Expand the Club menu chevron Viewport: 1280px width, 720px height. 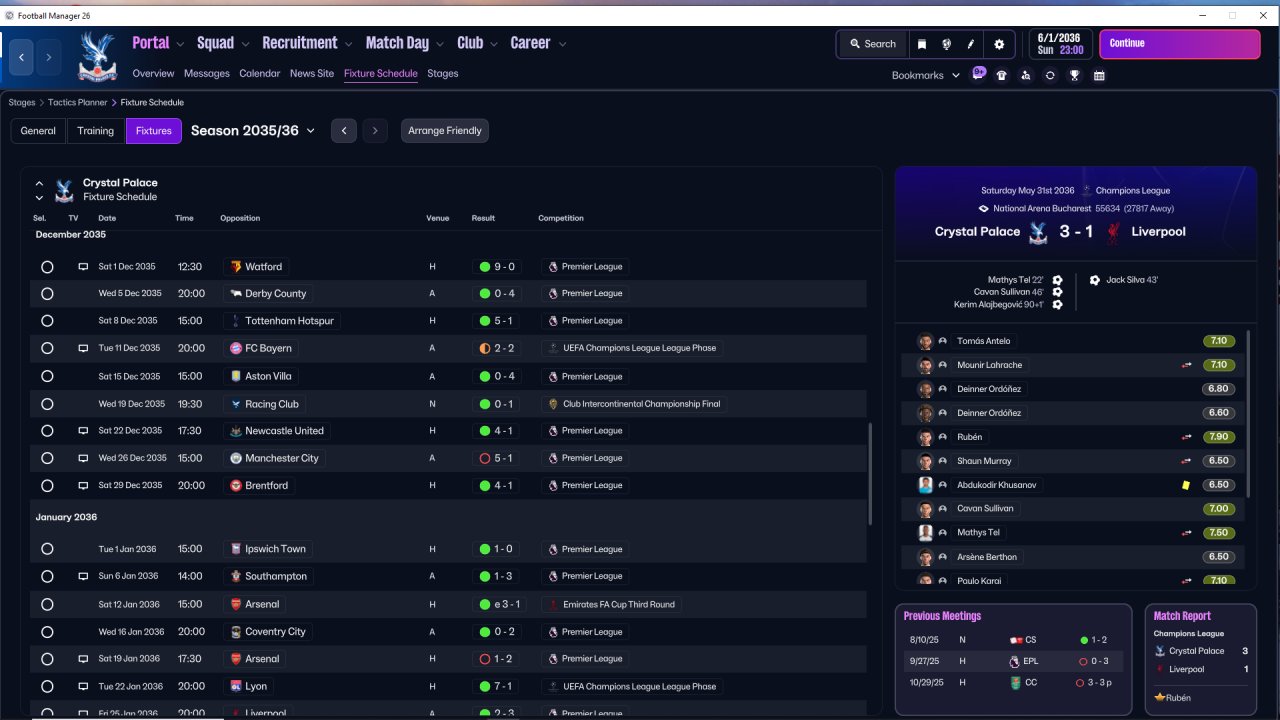(x=494, y=44)
